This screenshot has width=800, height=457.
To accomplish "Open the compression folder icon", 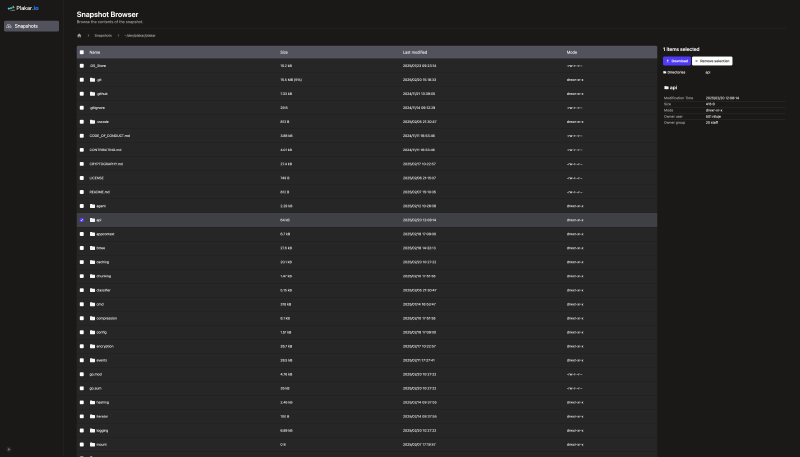I will coord(92,318).
